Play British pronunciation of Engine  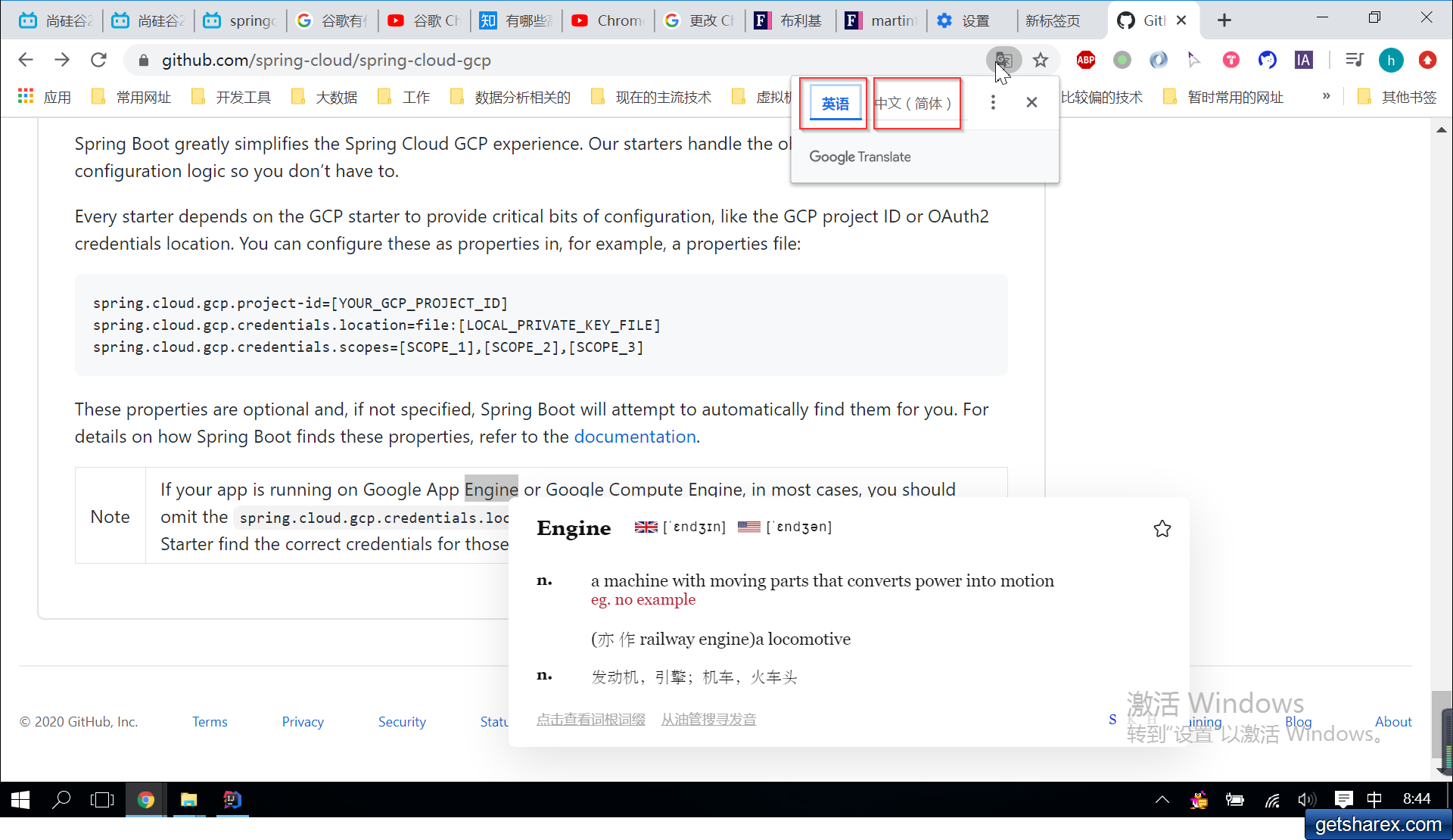pos(646,527)
